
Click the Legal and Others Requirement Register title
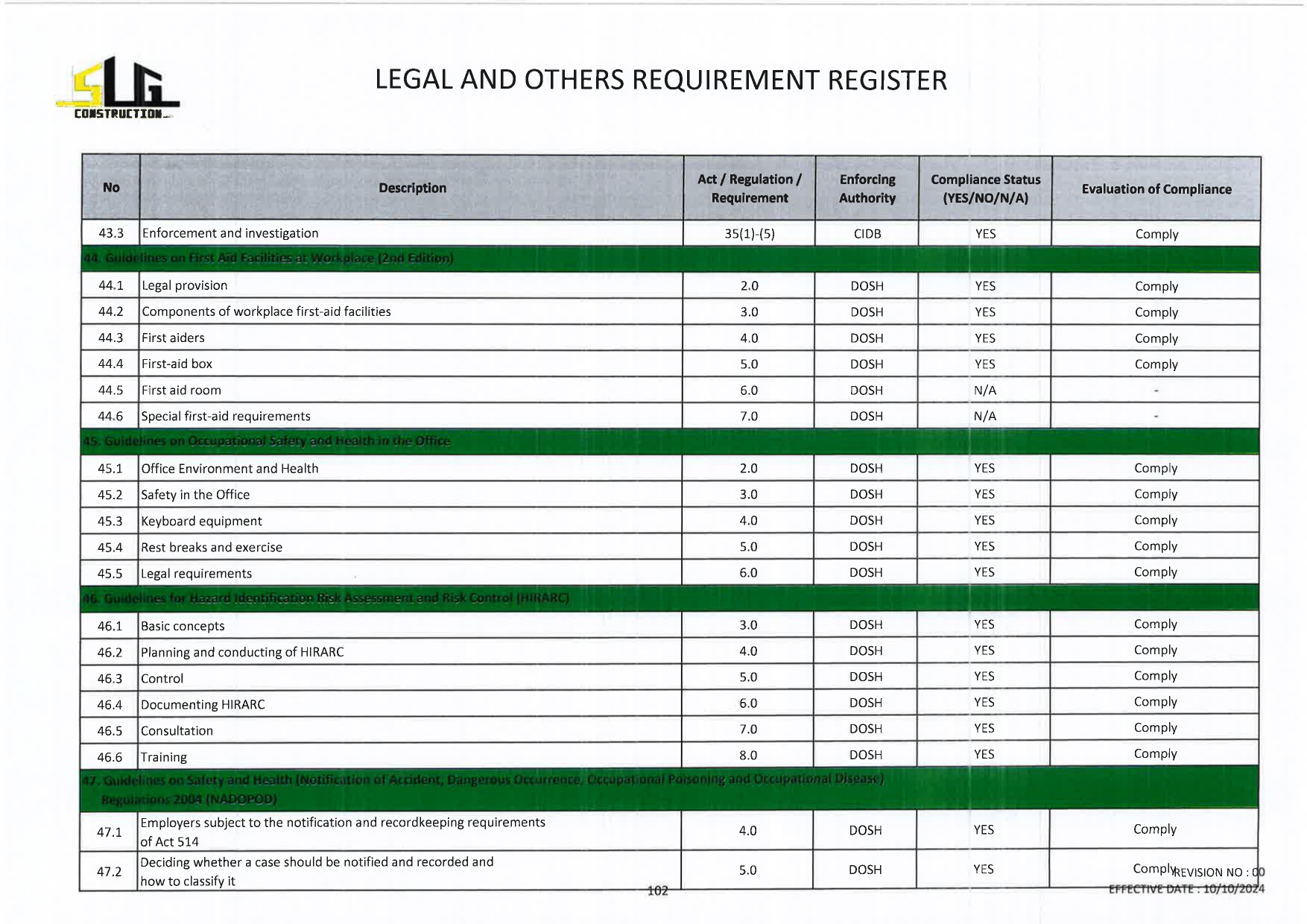tap(660, 80)
